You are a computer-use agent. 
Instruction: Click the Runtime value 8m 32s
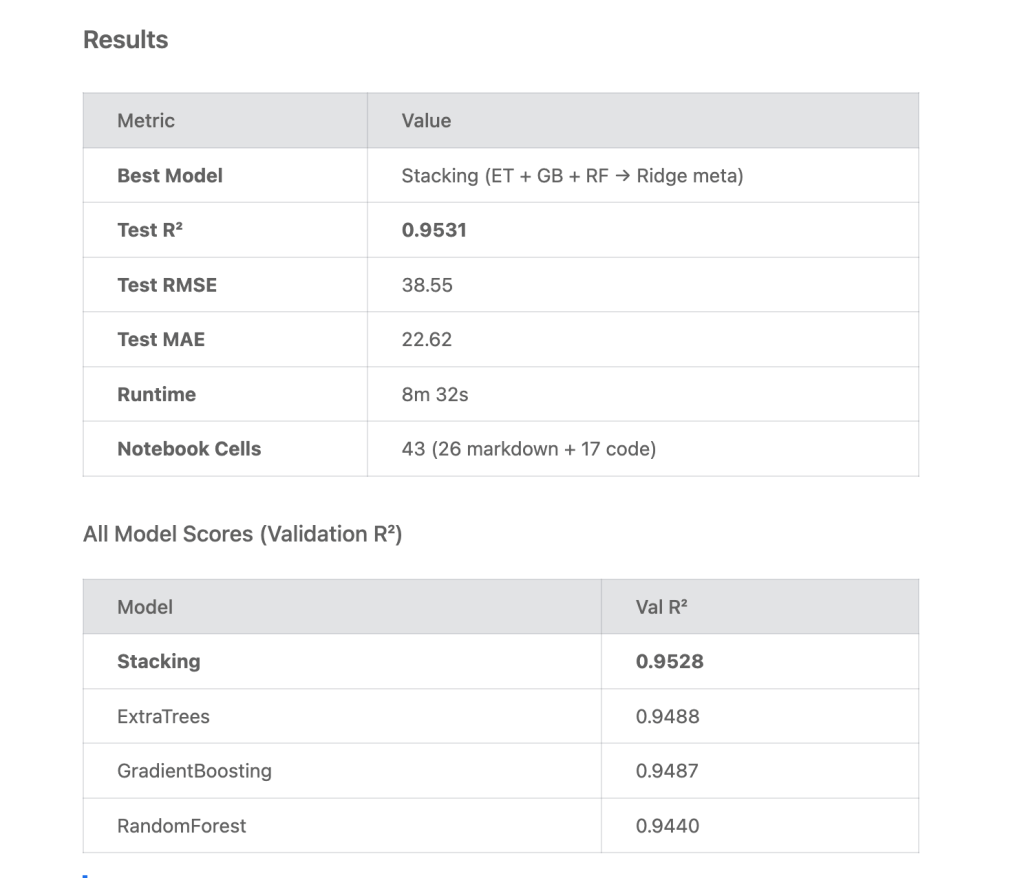435,395
